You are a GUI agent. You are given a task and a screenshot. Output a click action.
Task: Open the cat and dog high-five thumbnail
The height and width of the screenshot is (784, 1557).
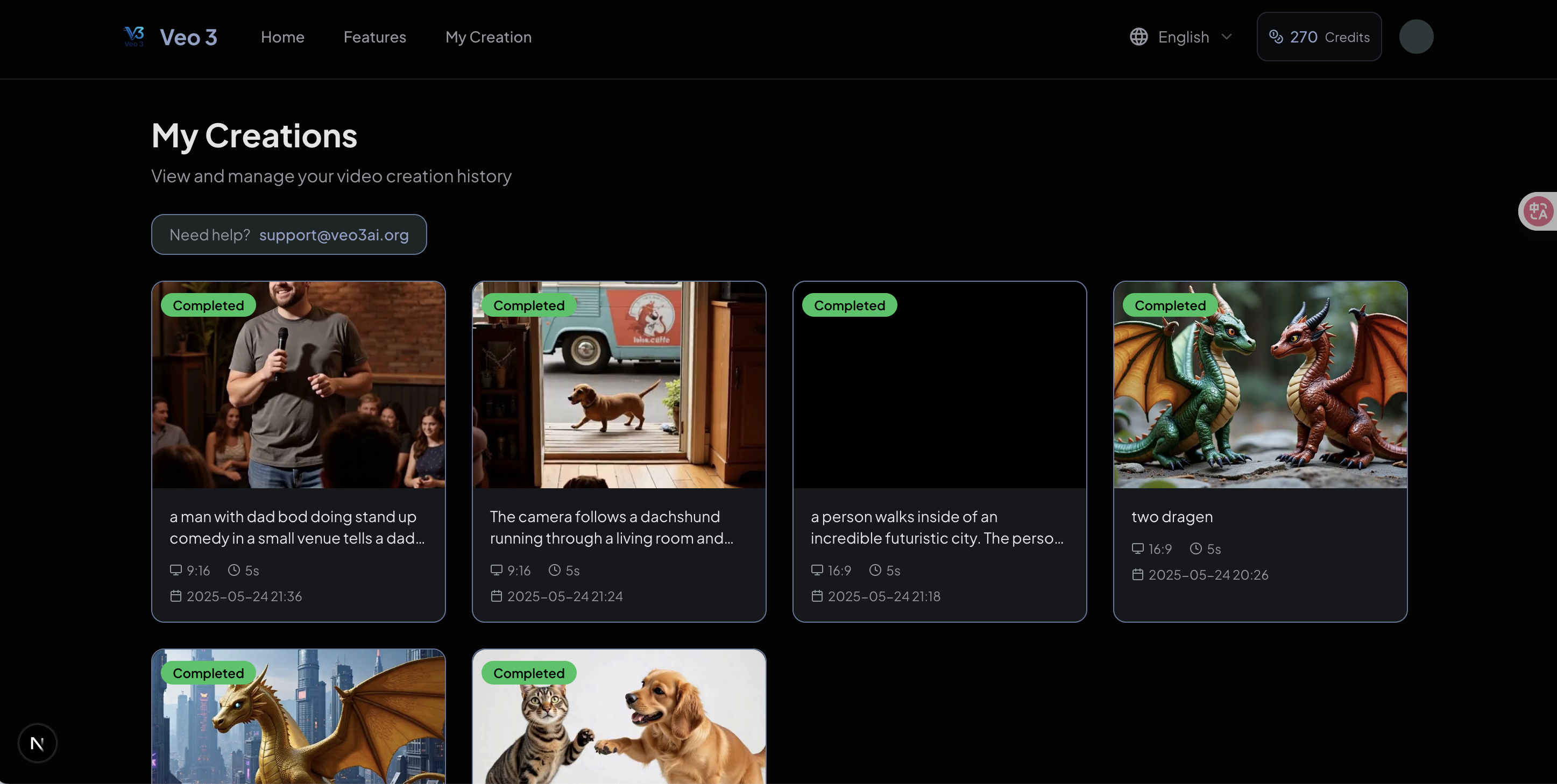point(619,717)
